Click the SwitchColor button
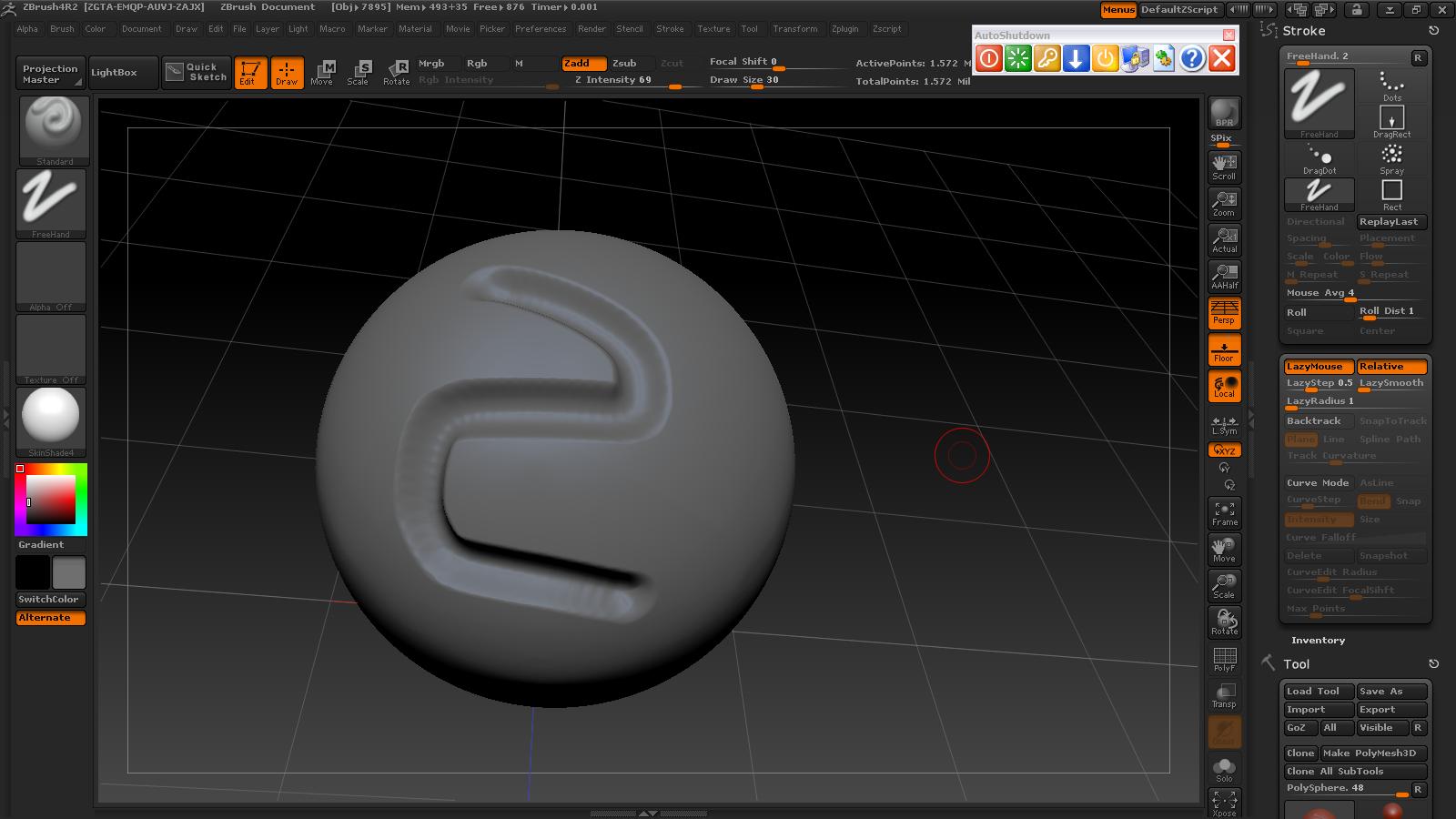This screenshot has height=819, width=1456. tap(51, 600)
